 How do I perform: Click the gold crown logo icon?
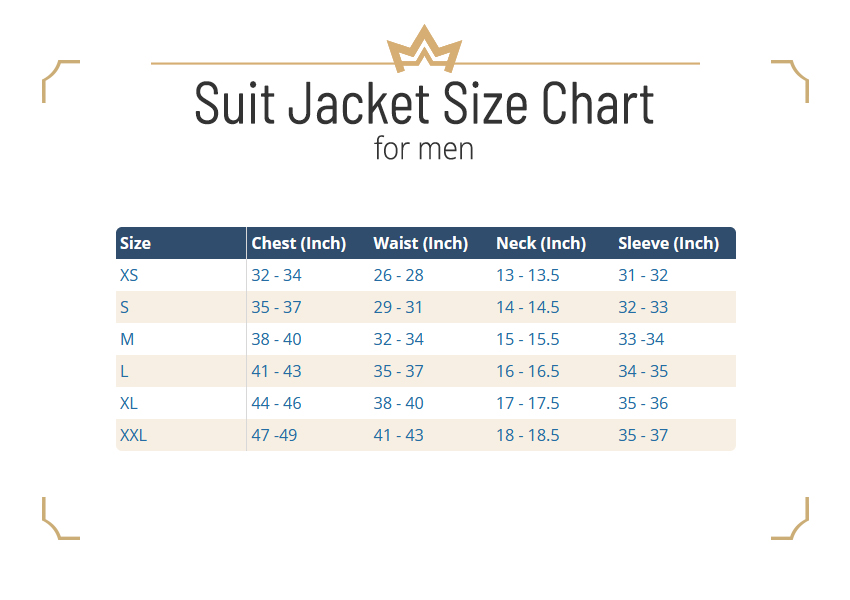424,49
